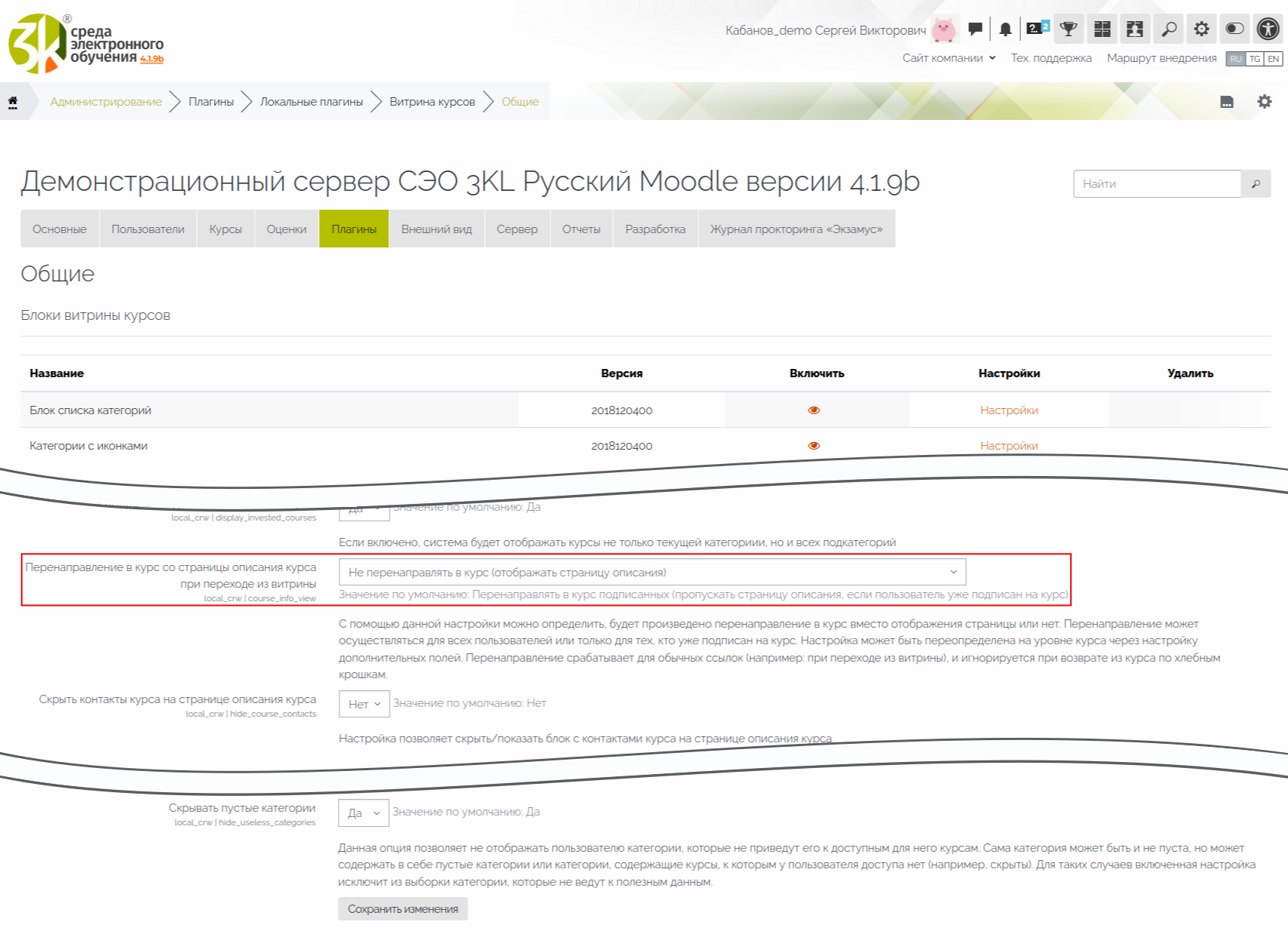Viewport: 1288px width, 937px height.
Task: Open notifications bell in header
Action: pyautogui.click(x=1005, y=29)
